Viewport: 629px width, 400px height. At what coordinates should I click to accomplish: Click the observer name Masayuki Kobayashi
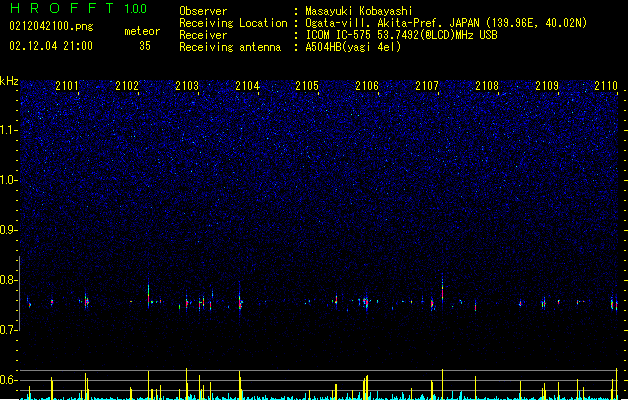click(x=359, y=11)
